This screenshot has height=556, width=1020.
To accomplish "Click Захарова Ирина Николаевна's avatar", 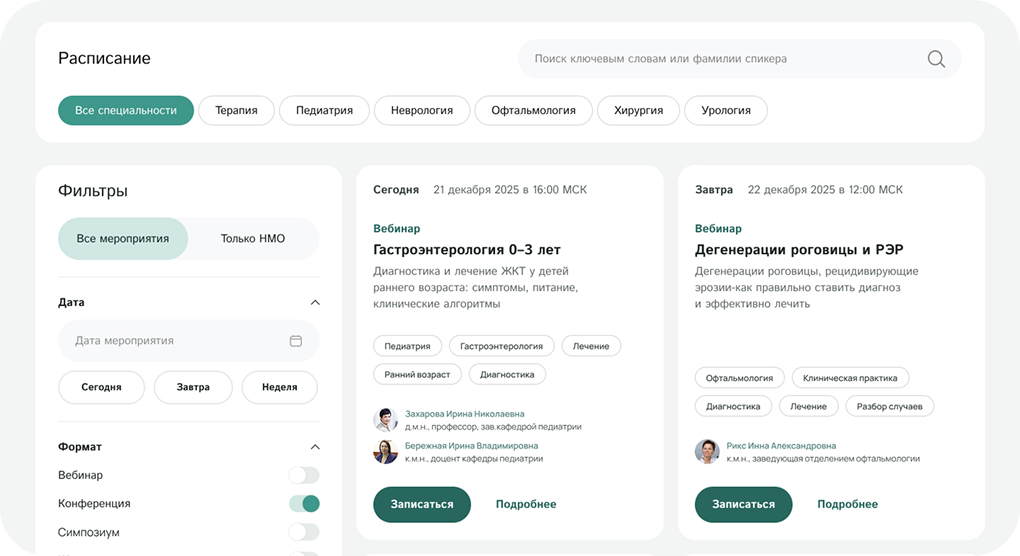I will coord(385,420).
